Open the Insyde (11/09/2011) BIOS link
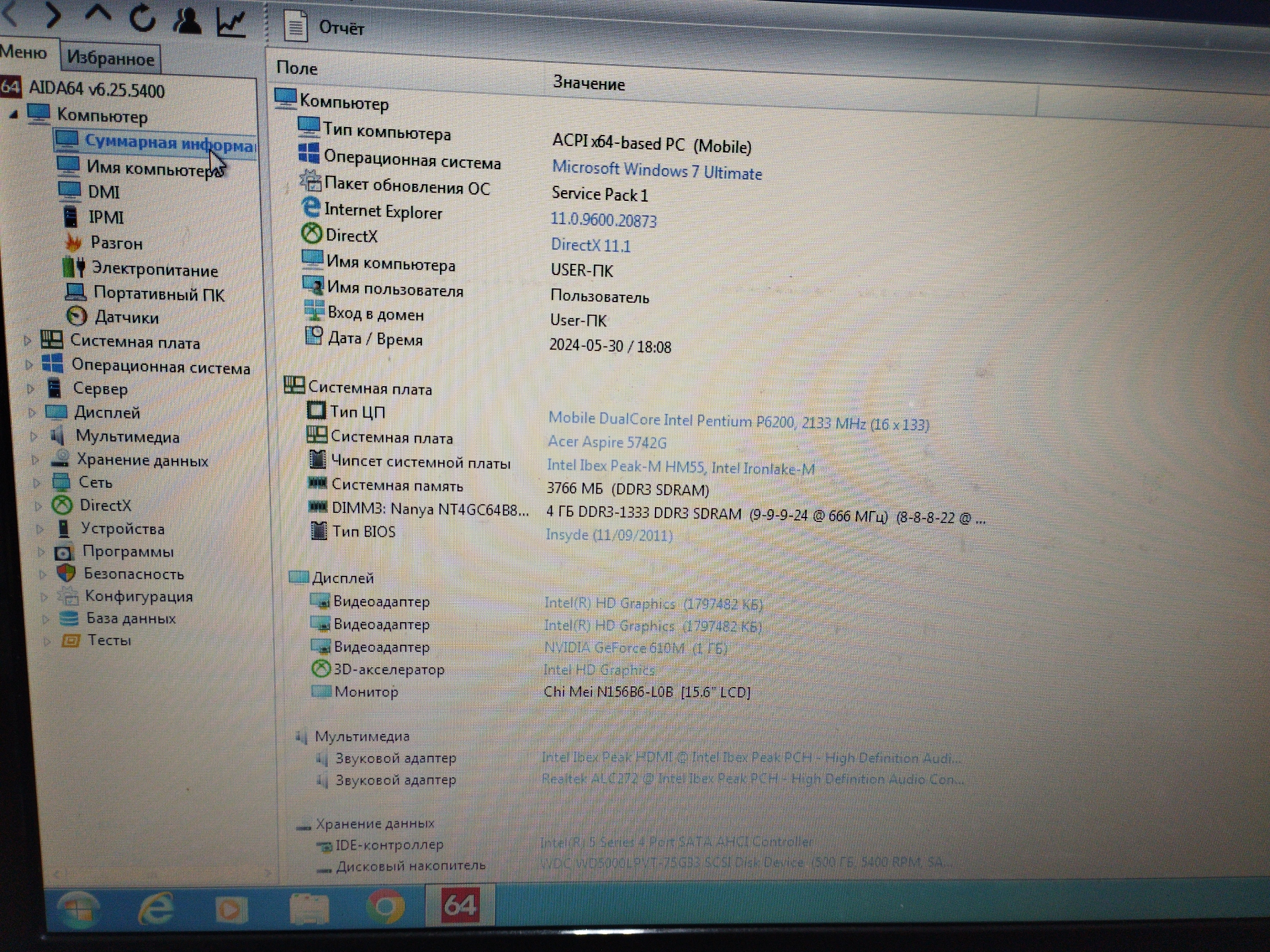 [x=609, y=534]
